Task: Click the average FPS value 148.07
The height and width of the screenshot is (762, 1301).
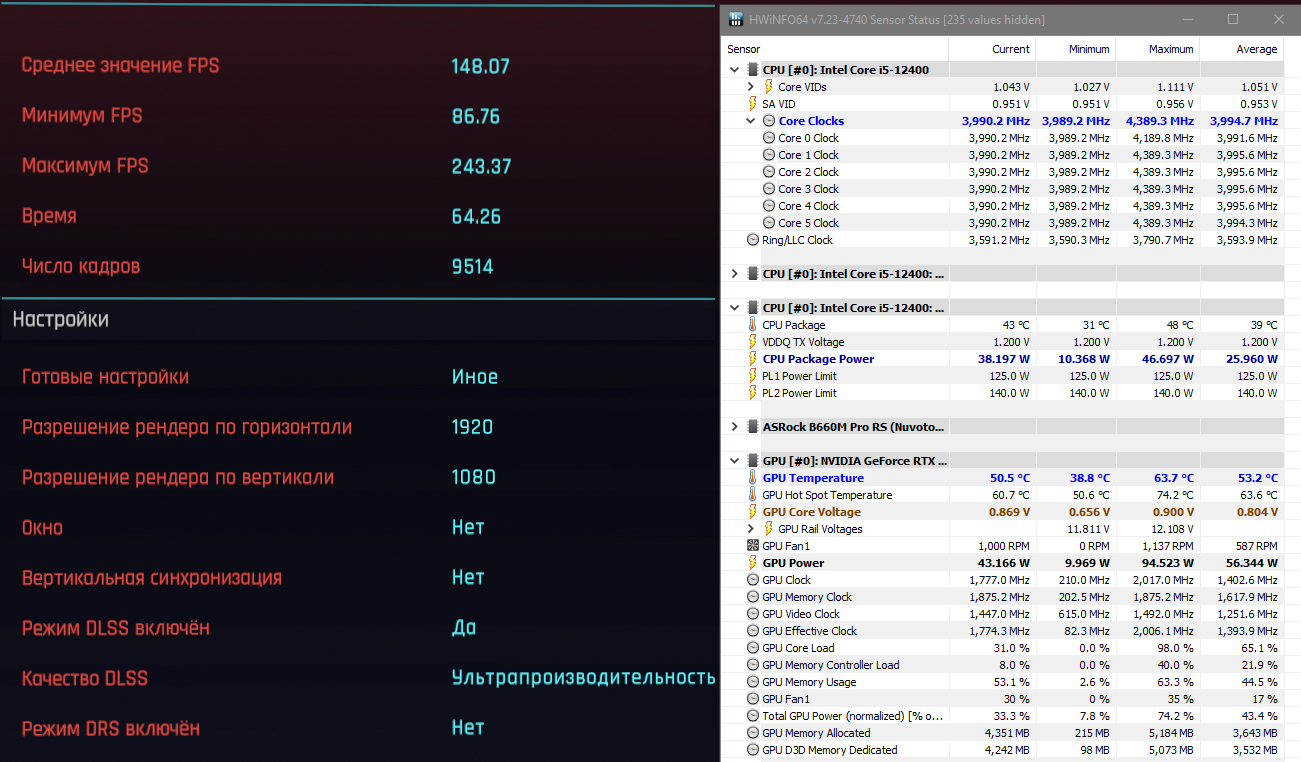Action: click(480, 66)
